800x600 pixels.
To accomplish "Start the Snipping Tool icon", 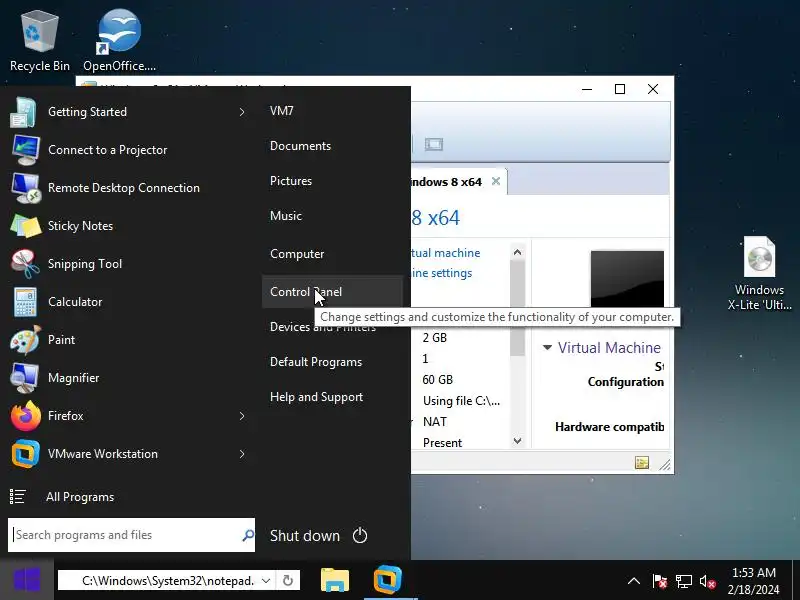I will tap(26, 264).
